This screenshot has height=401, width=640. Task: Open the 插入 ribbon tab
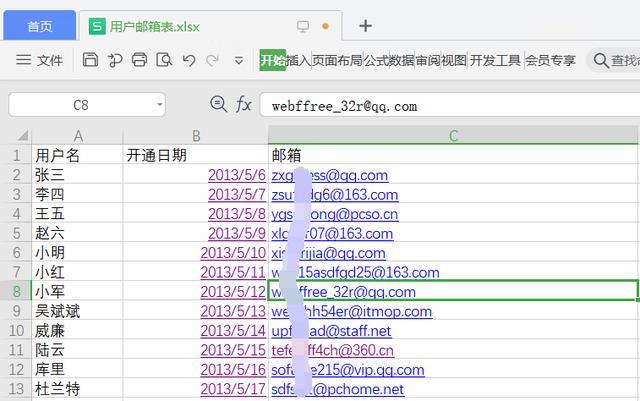click(298, 60)
